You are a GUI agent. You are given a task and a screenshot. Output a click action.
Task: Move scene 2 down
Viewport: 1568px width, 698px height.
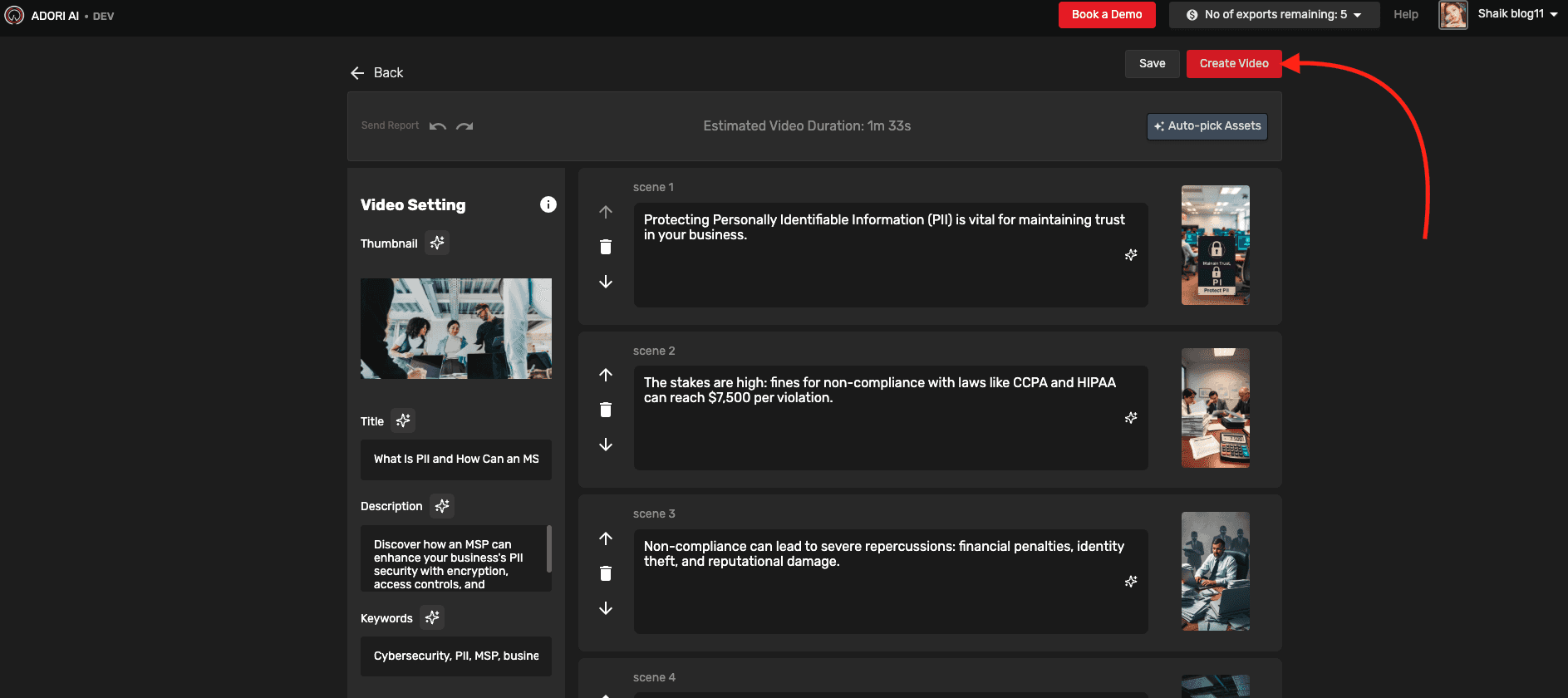(606, 445)
